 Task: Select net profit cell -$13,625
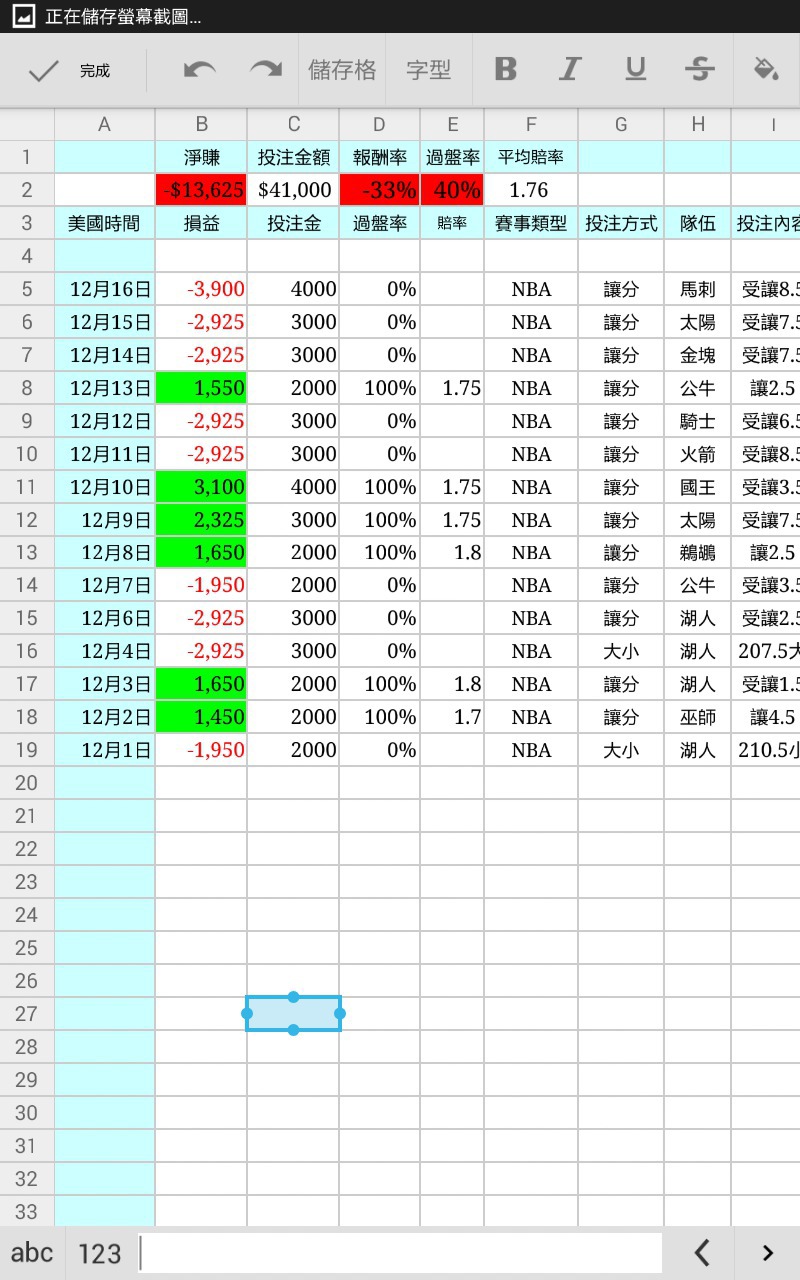click(201, 190)
